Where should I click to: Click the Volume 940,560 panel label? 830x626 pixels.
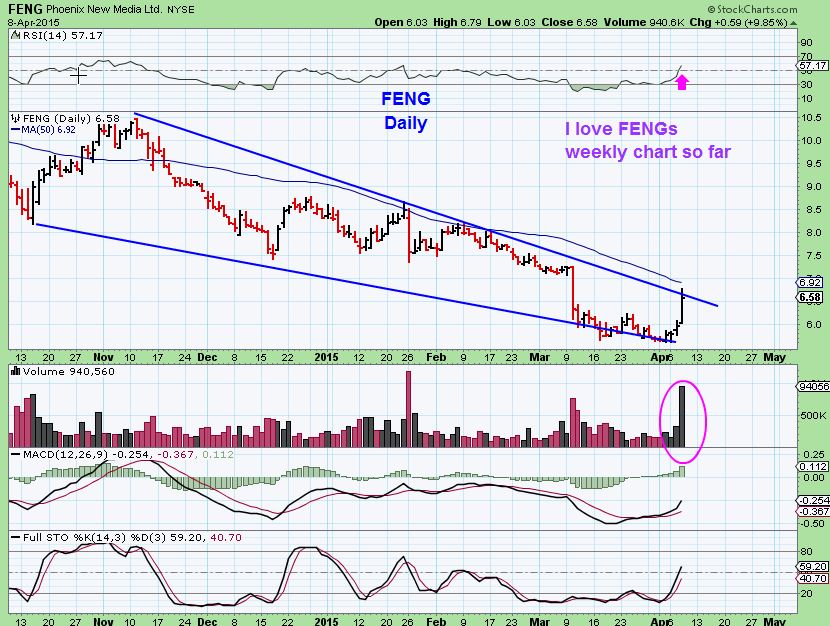click(x=68, y=371)
